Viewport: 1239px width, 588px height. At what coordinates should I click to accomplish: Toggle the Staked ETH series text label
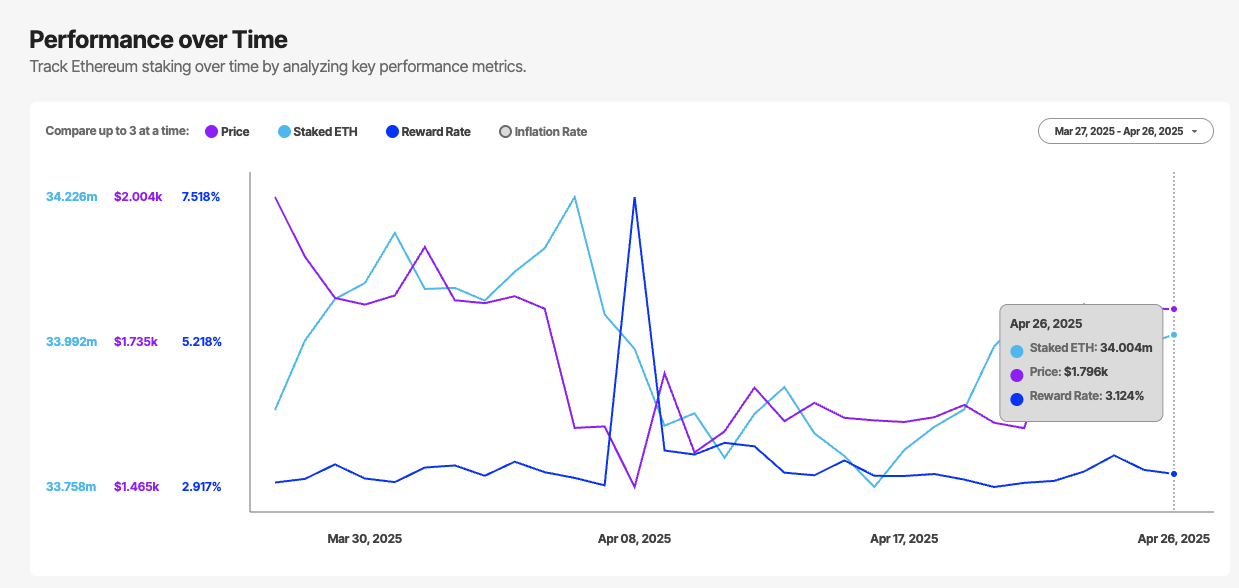click(x=325, y=132)
